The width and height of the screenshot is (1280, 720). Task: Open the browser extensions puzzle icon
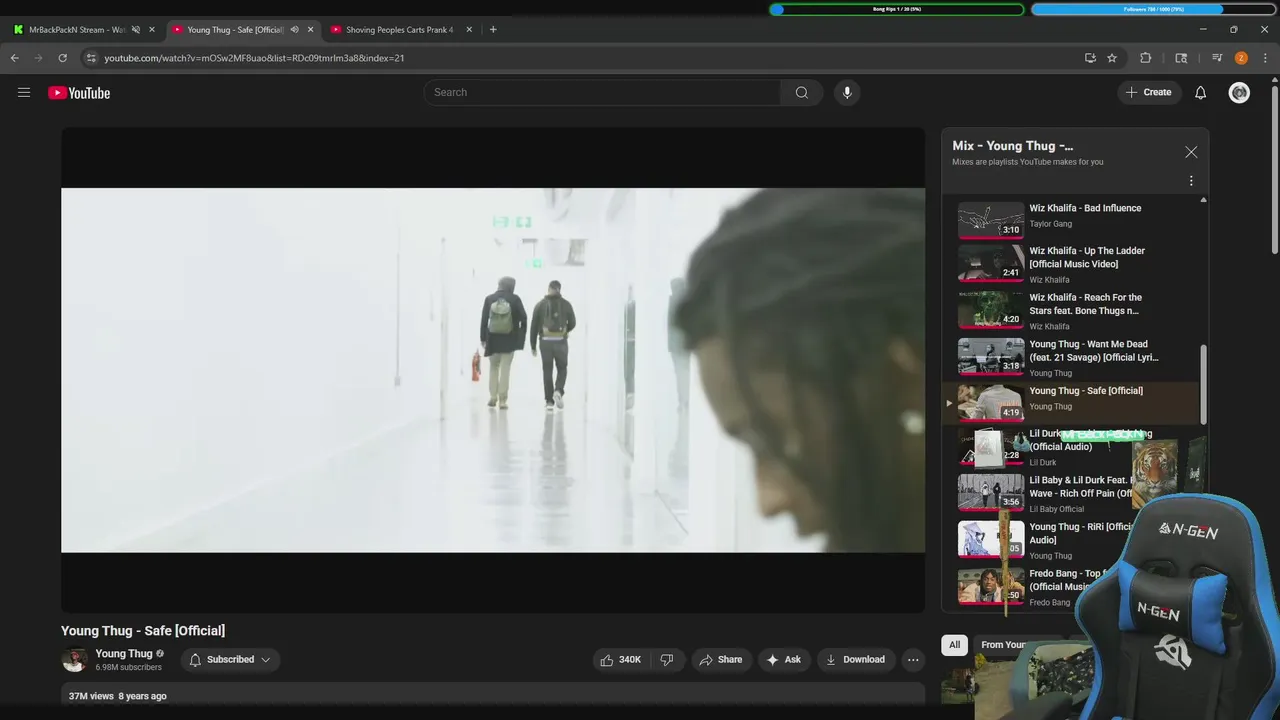[1146, 58]
